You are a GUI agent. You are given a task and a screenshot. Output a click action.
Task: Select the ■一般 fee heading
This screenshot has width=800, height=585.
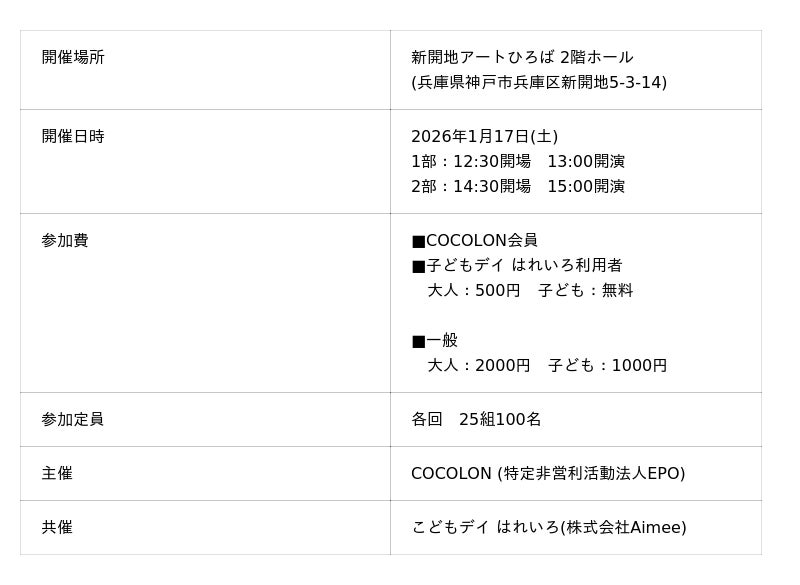(x=434, y=340)
